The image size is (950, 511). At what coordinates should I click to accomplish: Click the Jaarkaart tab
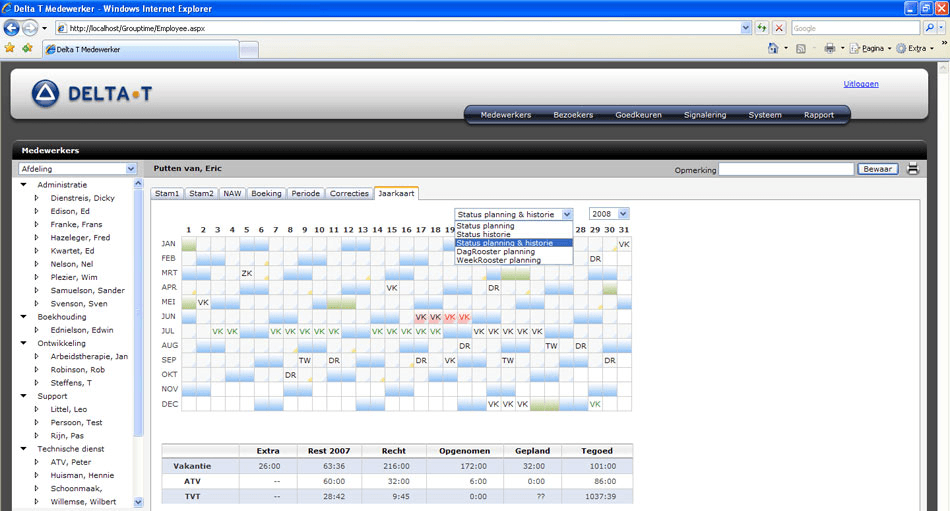click(396, 193)
